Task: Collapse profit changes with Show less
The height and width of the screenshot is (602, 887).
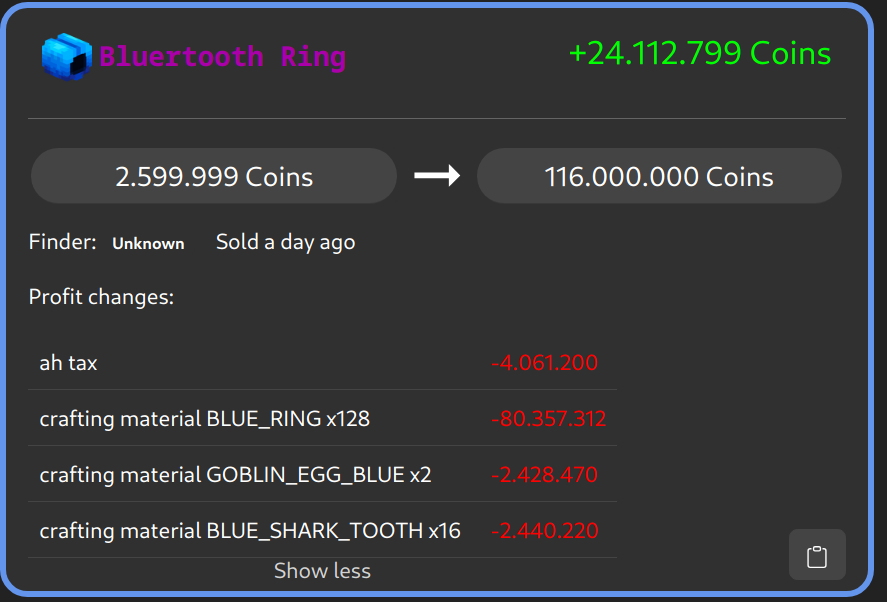Action: 322,571
